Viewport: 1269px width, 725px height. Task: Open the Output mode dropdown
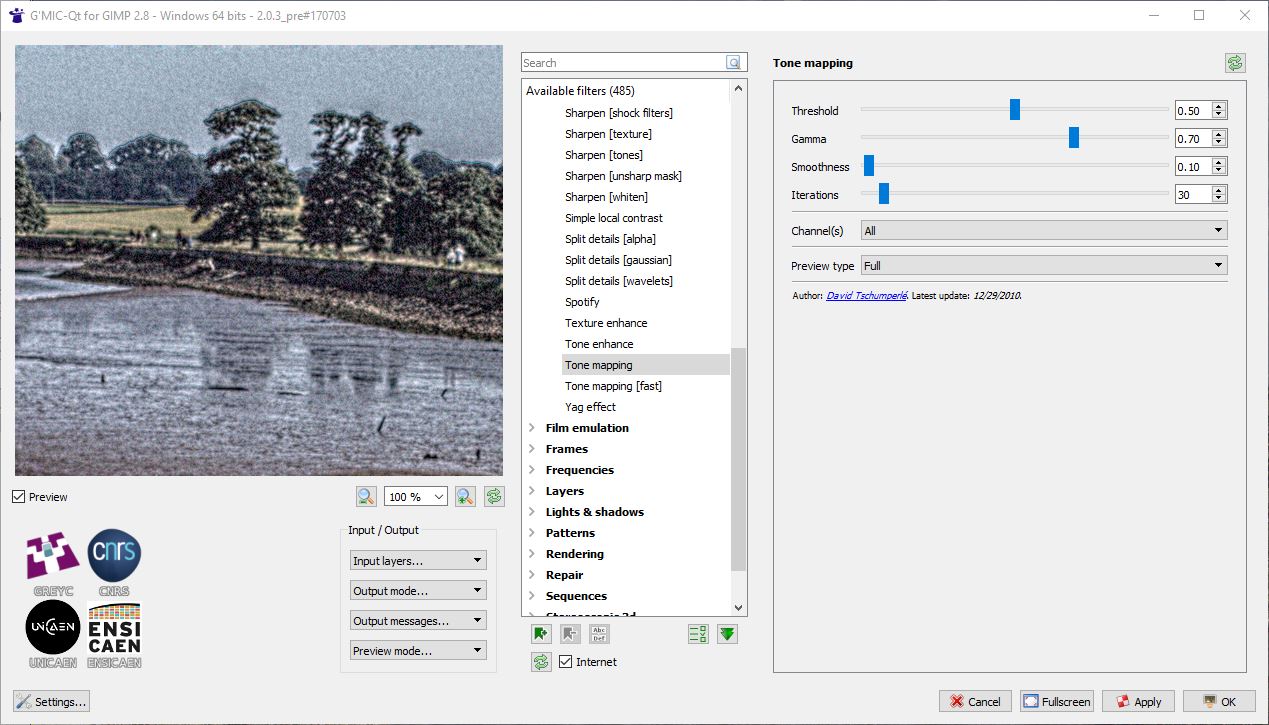click(418, 591)
